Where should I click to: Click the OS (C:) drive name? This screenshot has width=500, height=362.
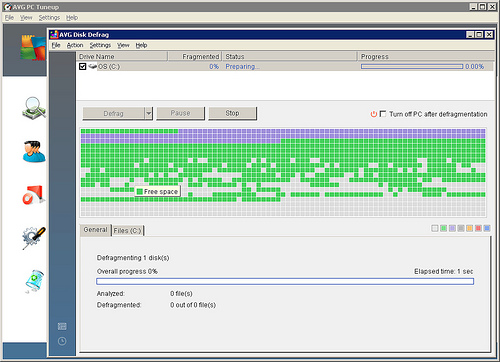coord(109,67)
